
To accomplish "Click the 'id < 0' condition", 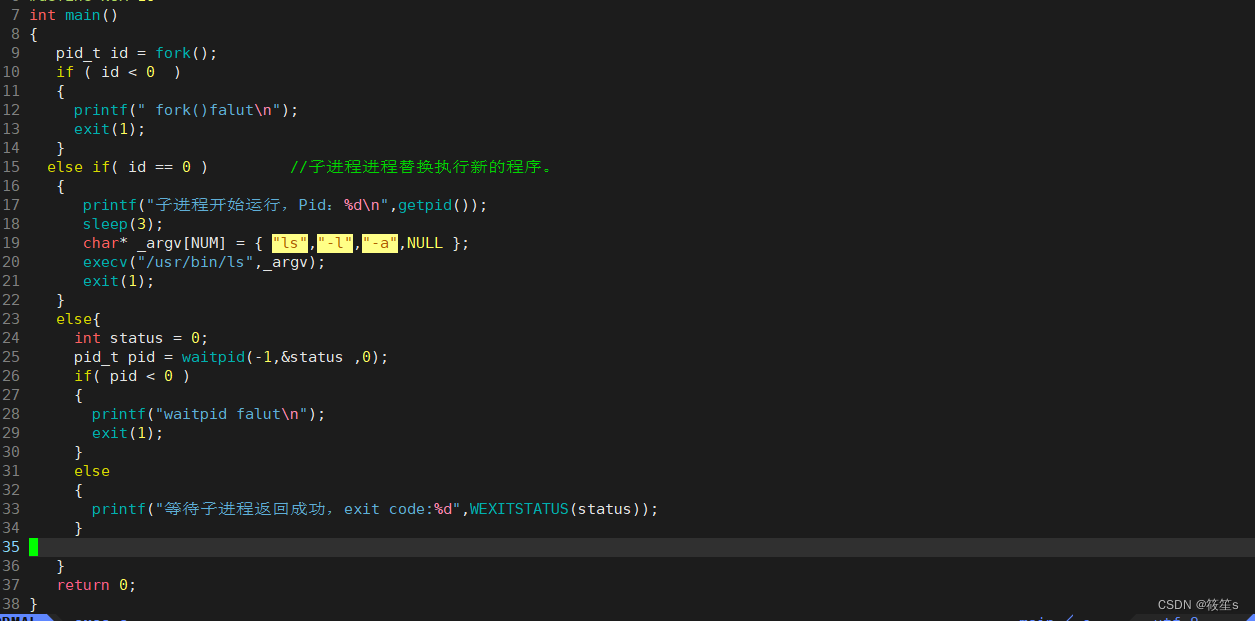I will tap(128, 72).
